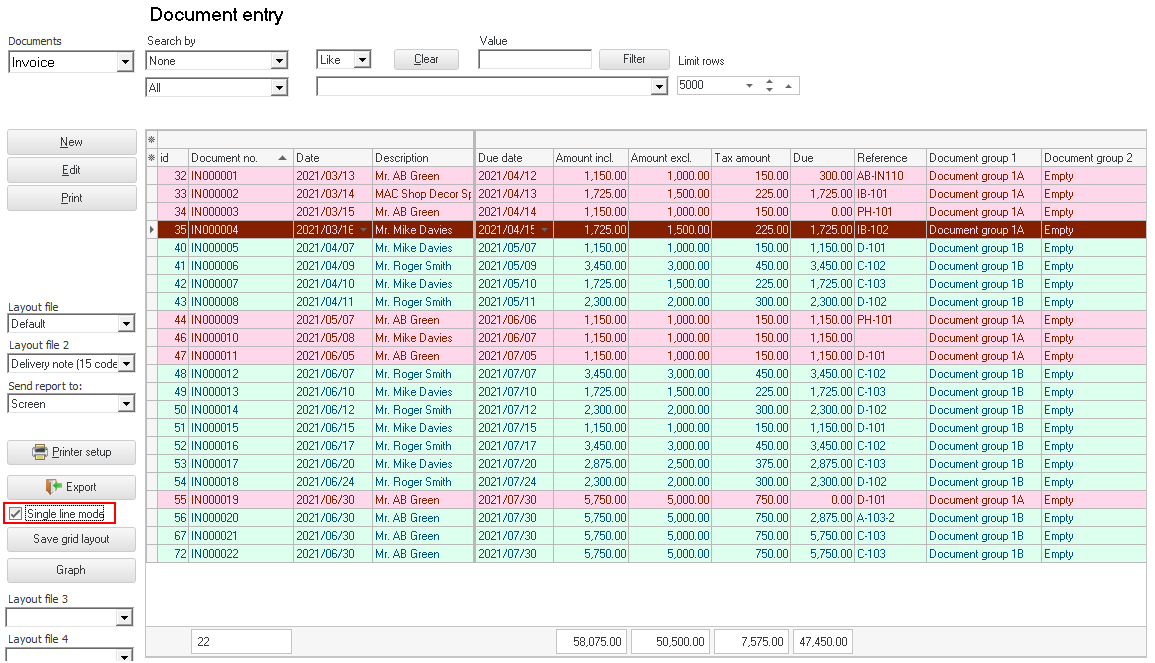This screenshot has width=1155, height=663.
Task: Open the Layout file 2 dropdown
Action: pyautogui.click(x=125, y=364)
